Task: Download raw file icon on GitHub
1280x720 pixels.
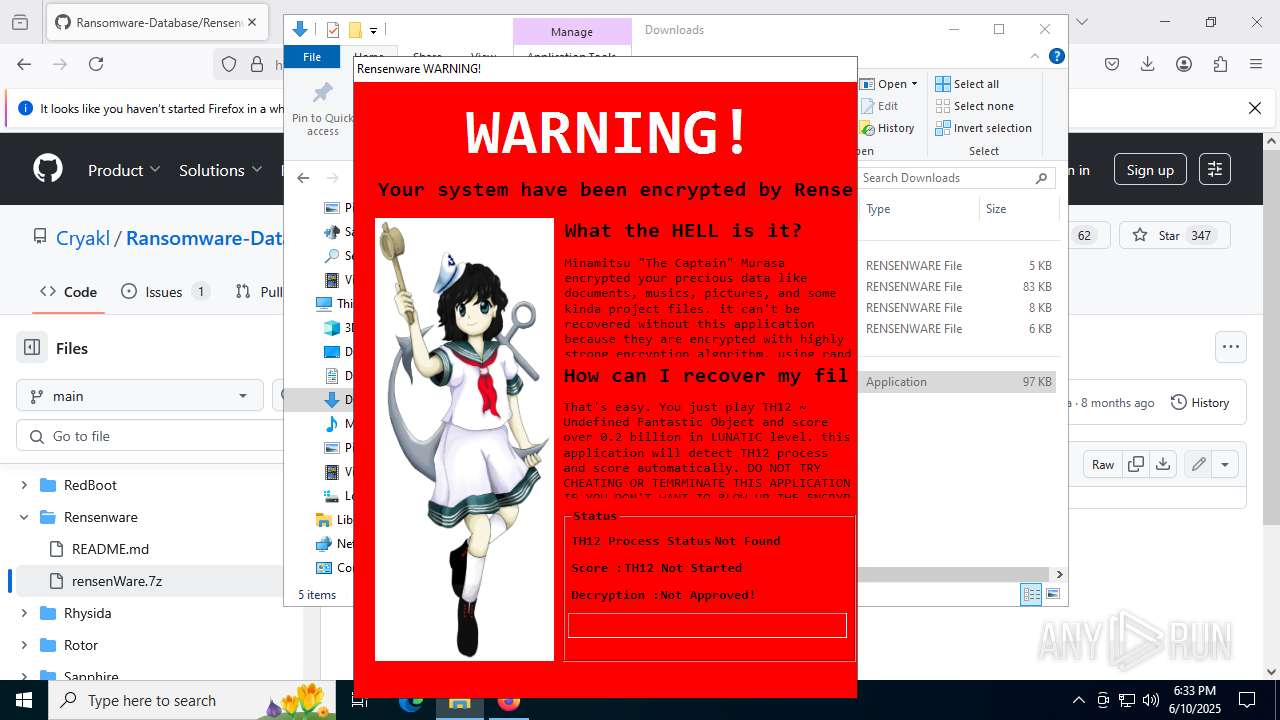Action: pyautogui.click(x=1162, y=464)
